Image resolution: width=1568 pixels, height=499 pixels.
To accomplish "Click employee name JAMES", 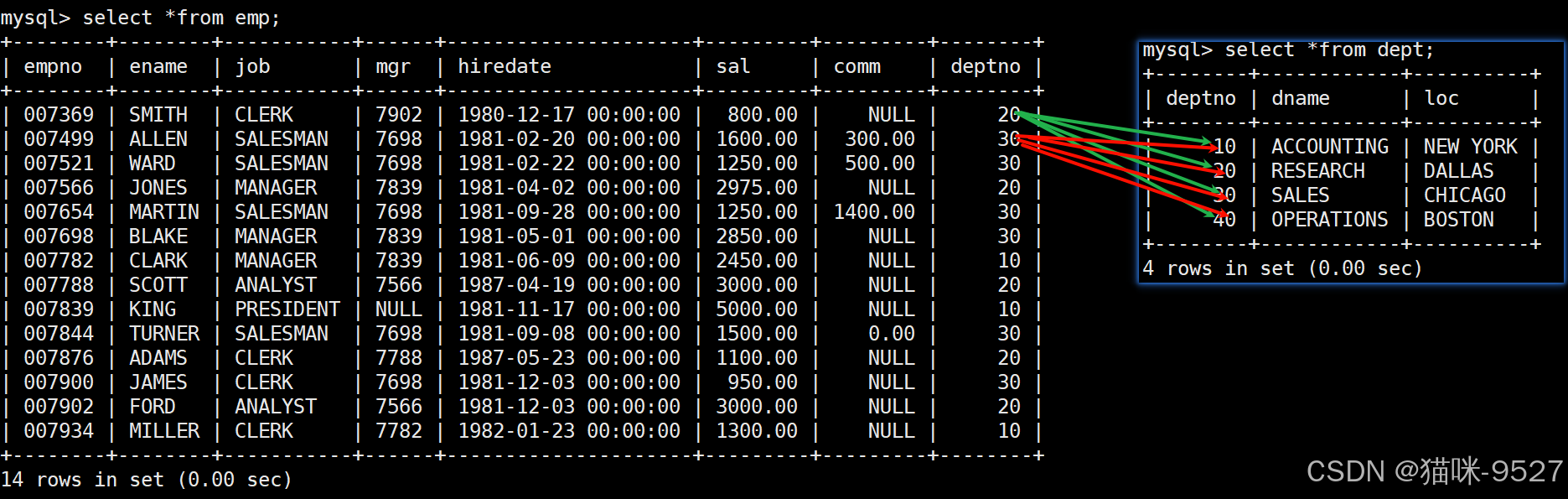I will tap(158, 382).
